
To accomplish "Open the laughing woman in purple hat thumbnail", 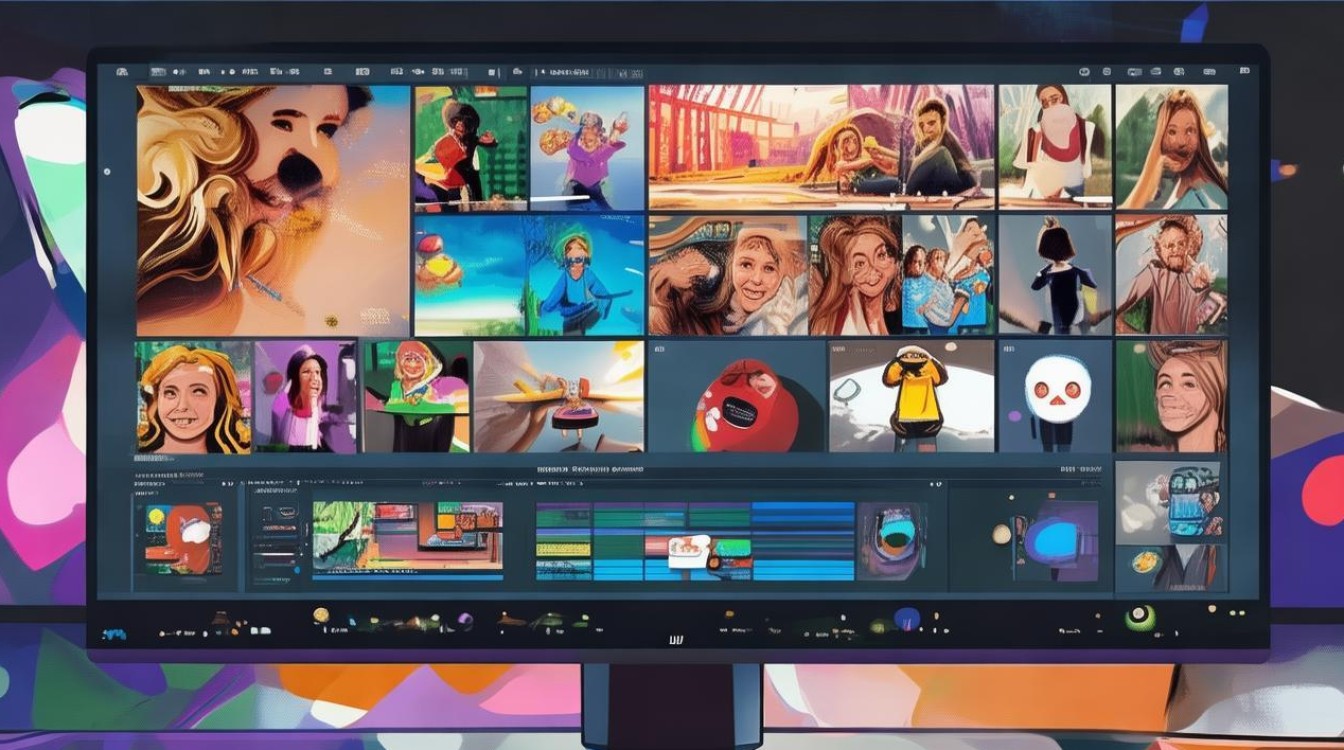I will pos(305,397).
